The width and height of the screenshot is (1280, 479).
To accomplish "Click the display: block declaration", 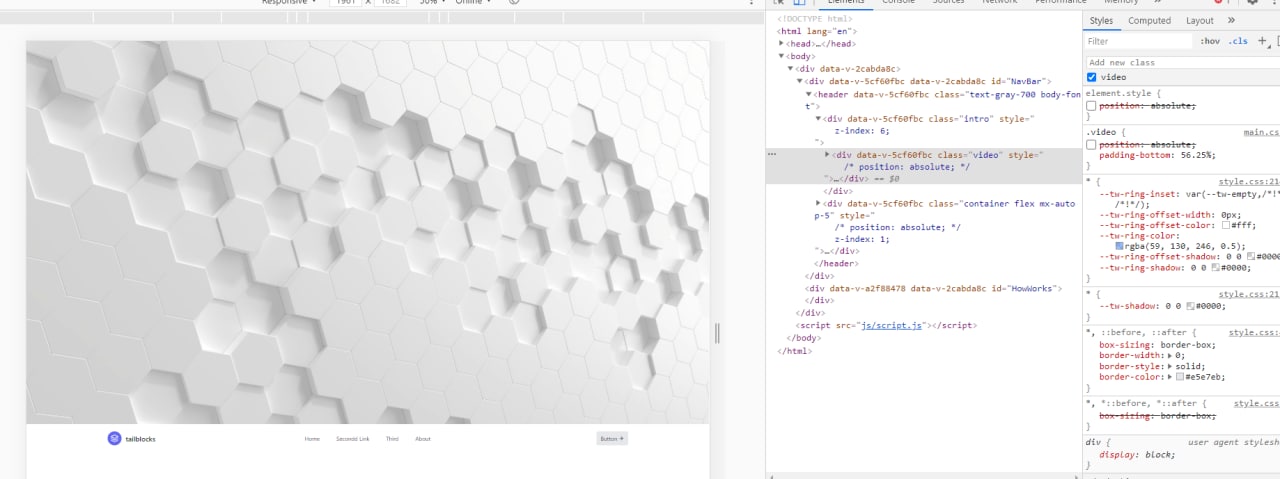I will [x=1137, y=454].
